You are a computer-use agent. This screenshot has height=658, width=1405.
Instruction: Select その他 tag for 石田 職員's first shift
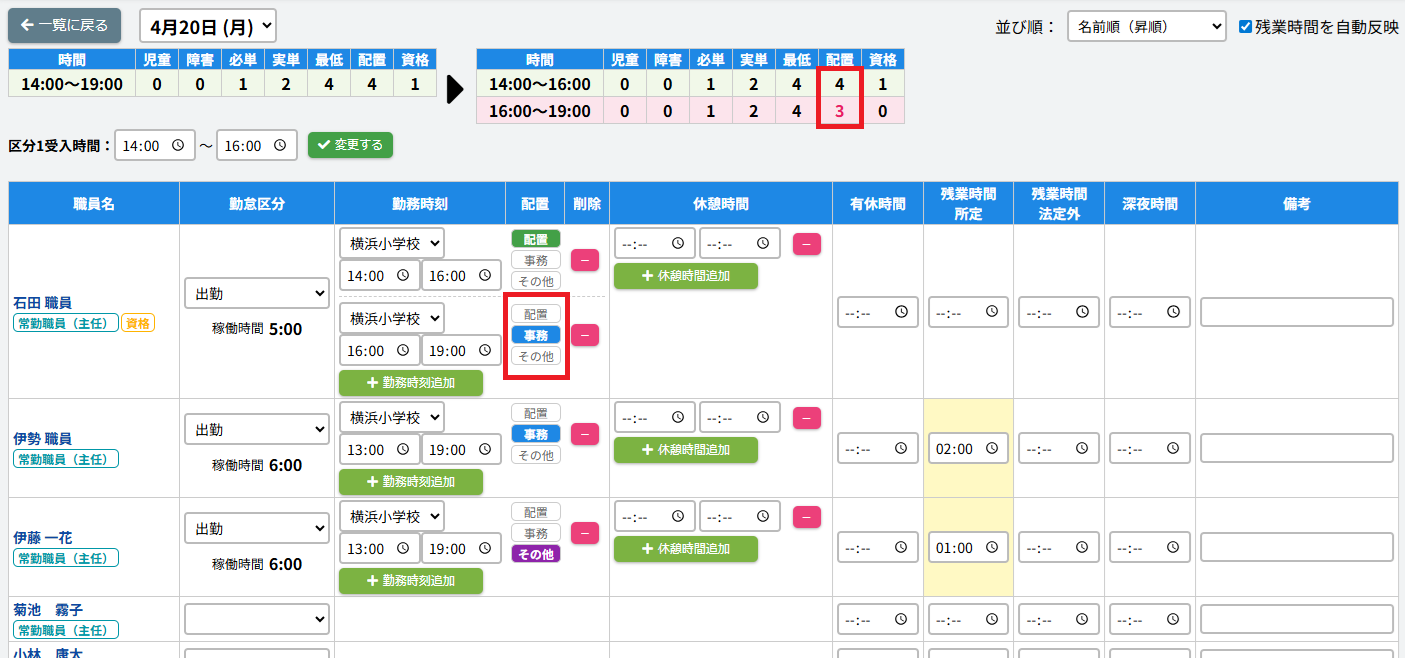[536, 281]
